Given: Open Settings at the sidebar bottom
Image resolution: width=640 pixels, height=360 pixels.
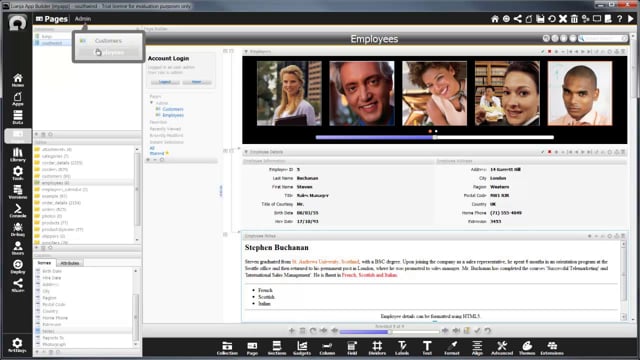Looking at the screenshot, I should click(x=17, y=345).
